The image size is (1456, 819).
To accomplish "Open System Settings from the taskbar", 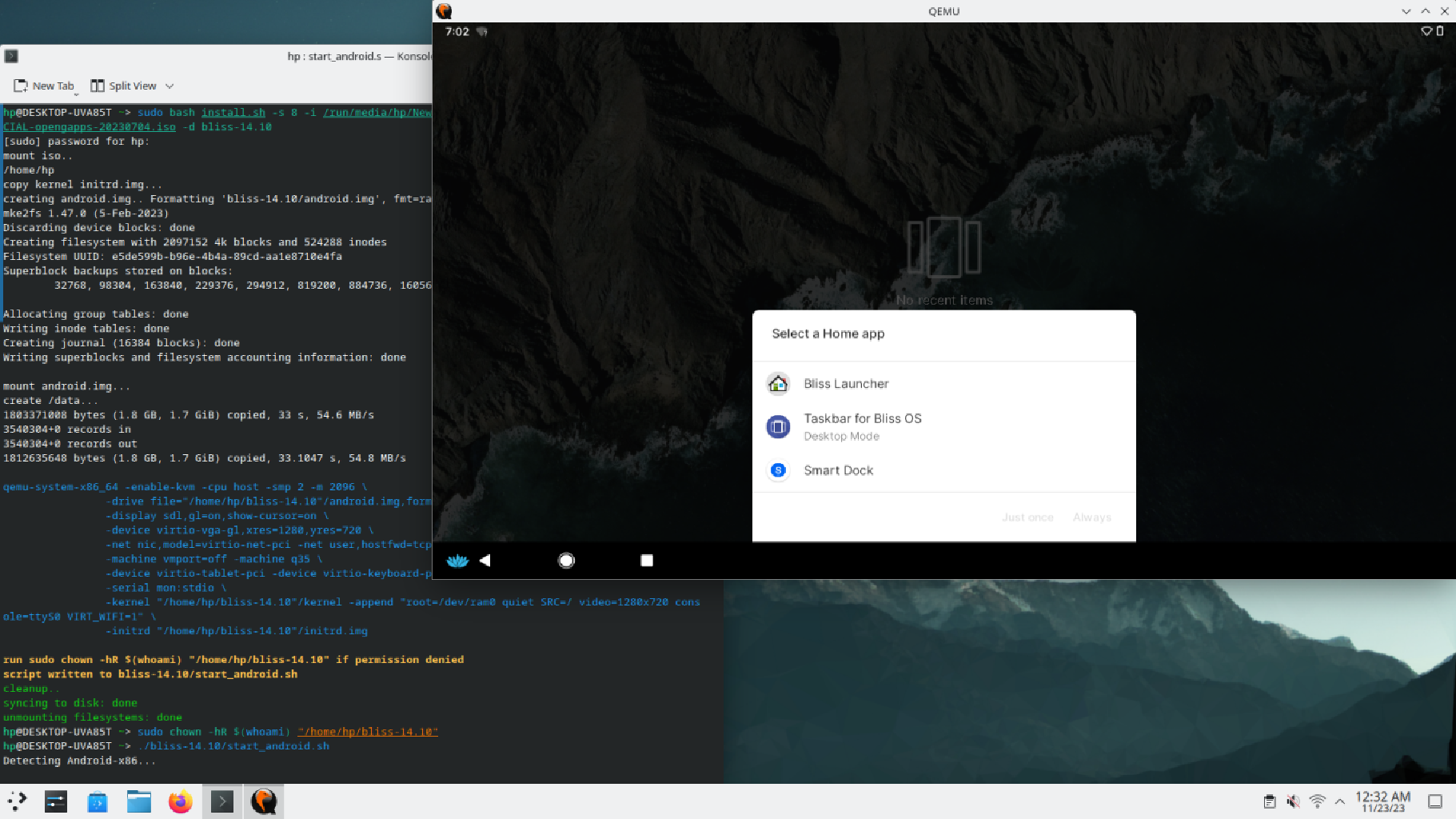I will (56, 801).
